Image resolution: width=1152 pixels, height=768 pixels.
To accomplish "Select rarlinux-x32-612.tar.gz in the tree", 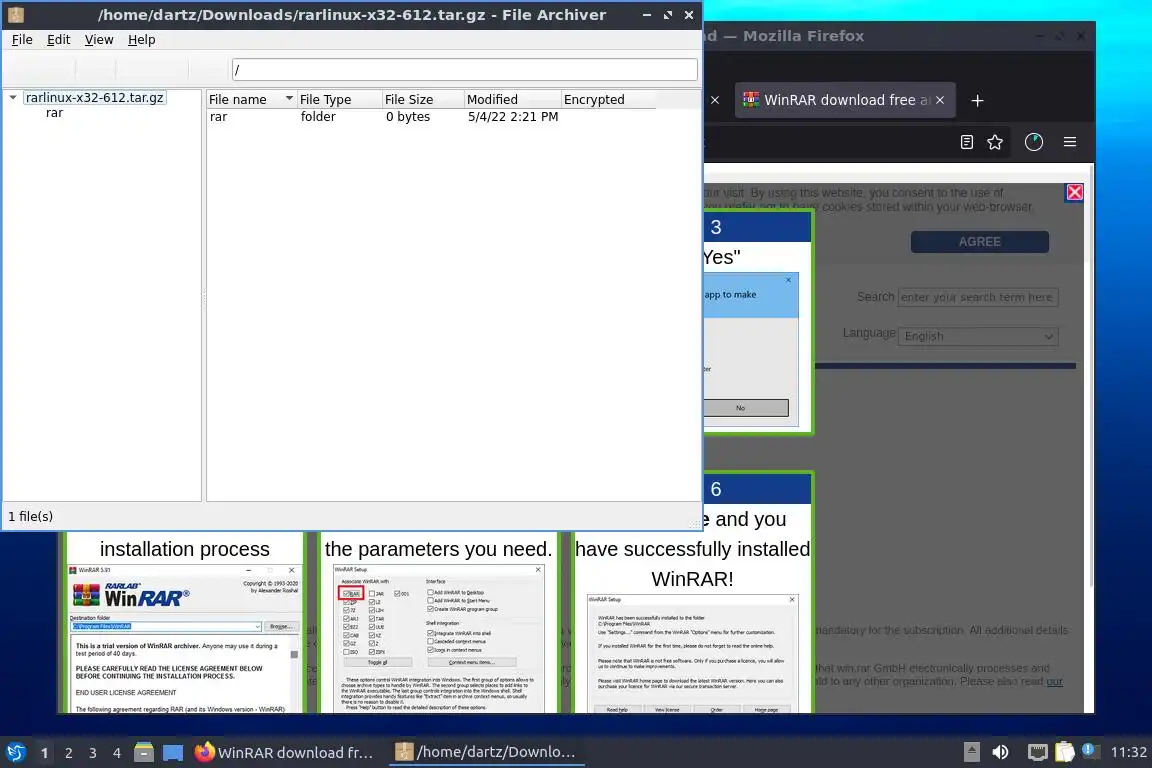I will pyautogui.click(x=95, y=98).
